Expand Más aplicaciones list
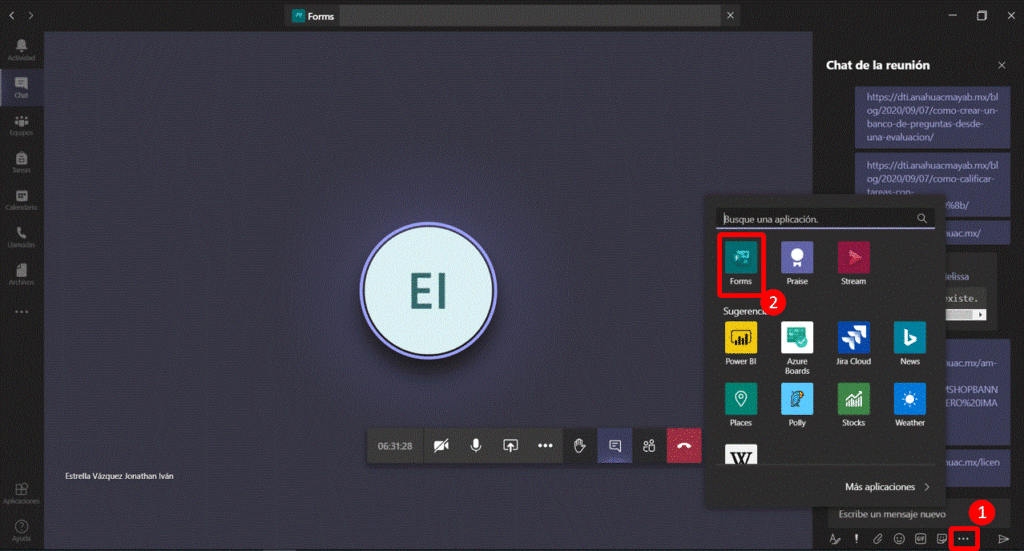Viewport: 1024px width, 551px height. (x=887, y=487)
